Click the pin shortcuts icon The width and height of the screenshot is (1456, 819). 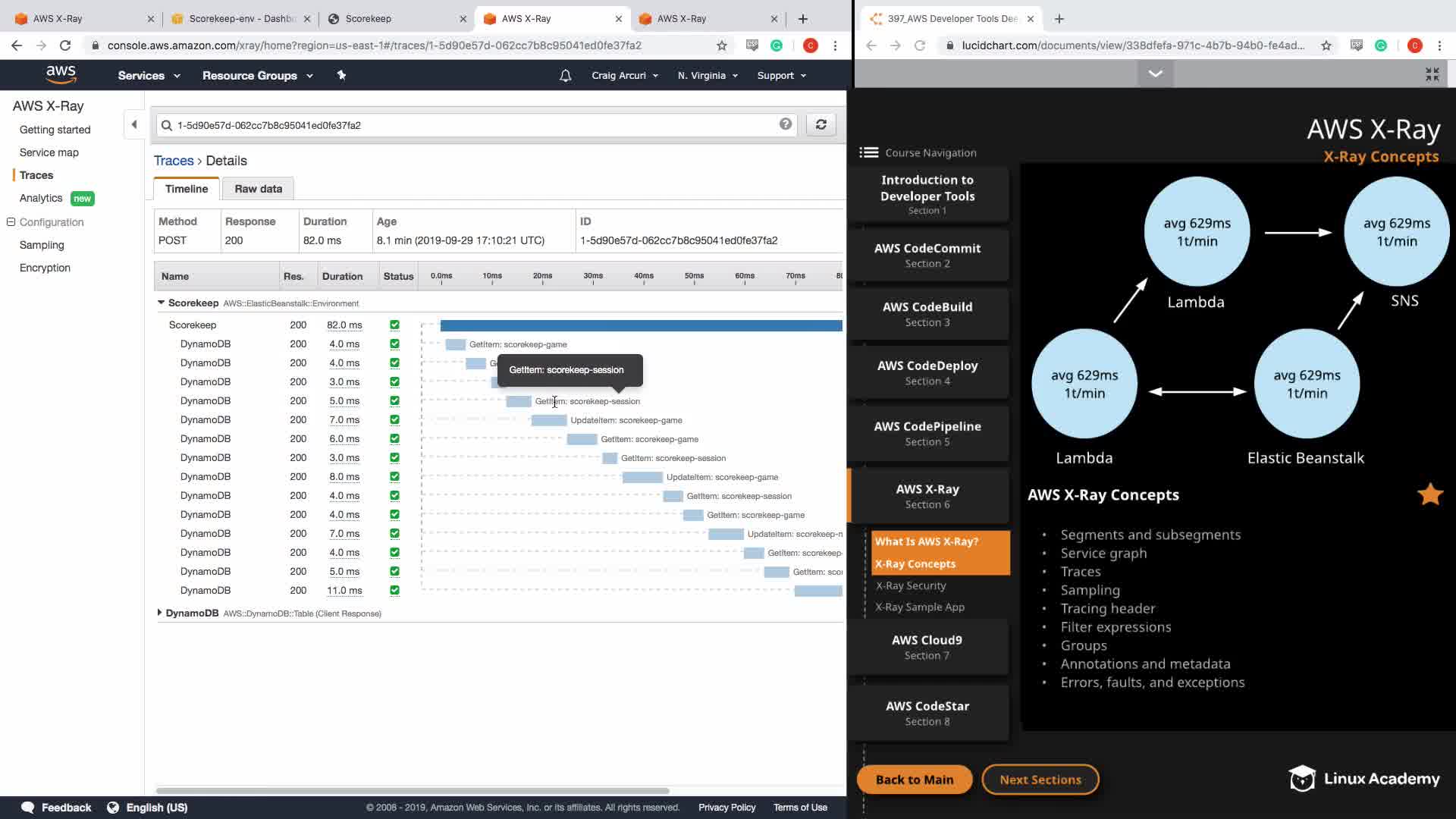[341, 75]
